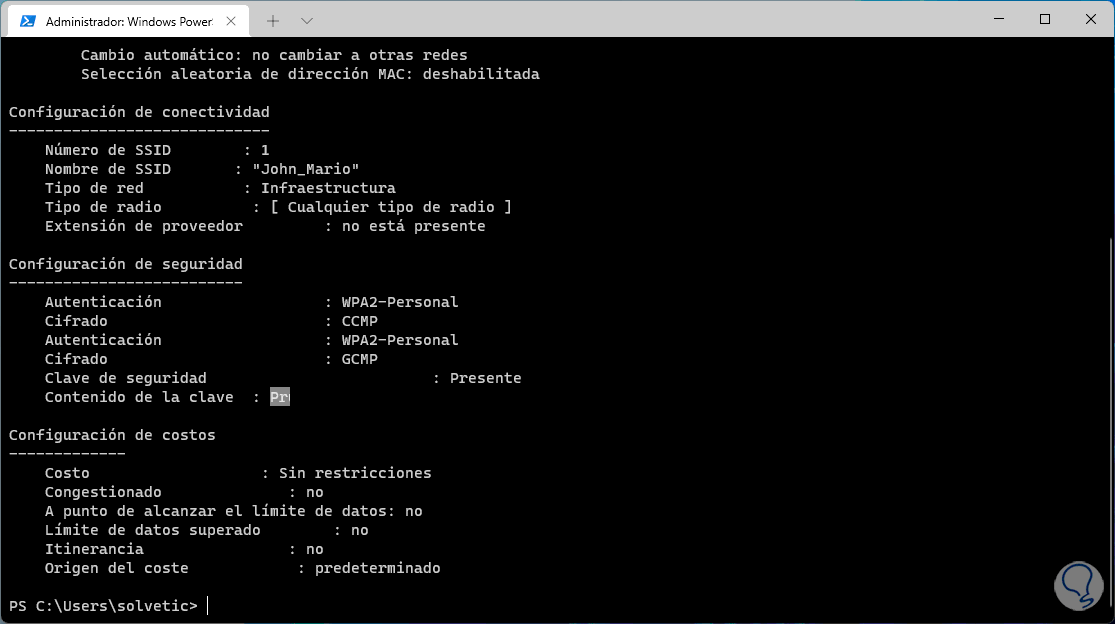The image size is (1115, 624).
Task: Click the Configuración de costos heading
Action: 112,435
